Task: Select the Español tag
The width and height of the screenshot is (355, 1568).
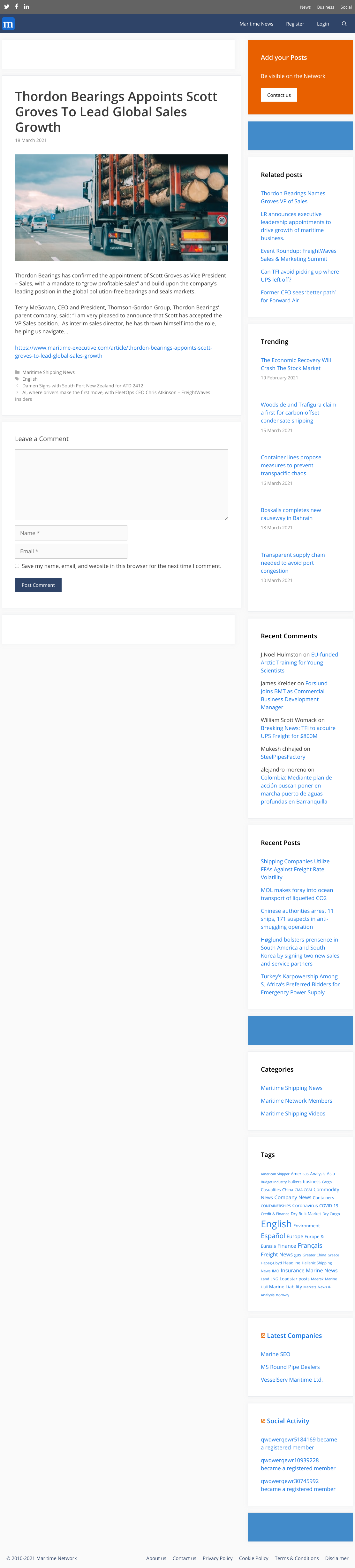Action: [273, 1236]
